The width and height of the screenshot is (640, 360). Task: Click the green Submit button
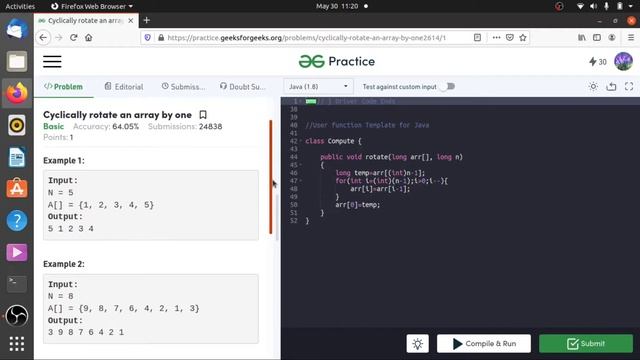(x=586, y=344)
